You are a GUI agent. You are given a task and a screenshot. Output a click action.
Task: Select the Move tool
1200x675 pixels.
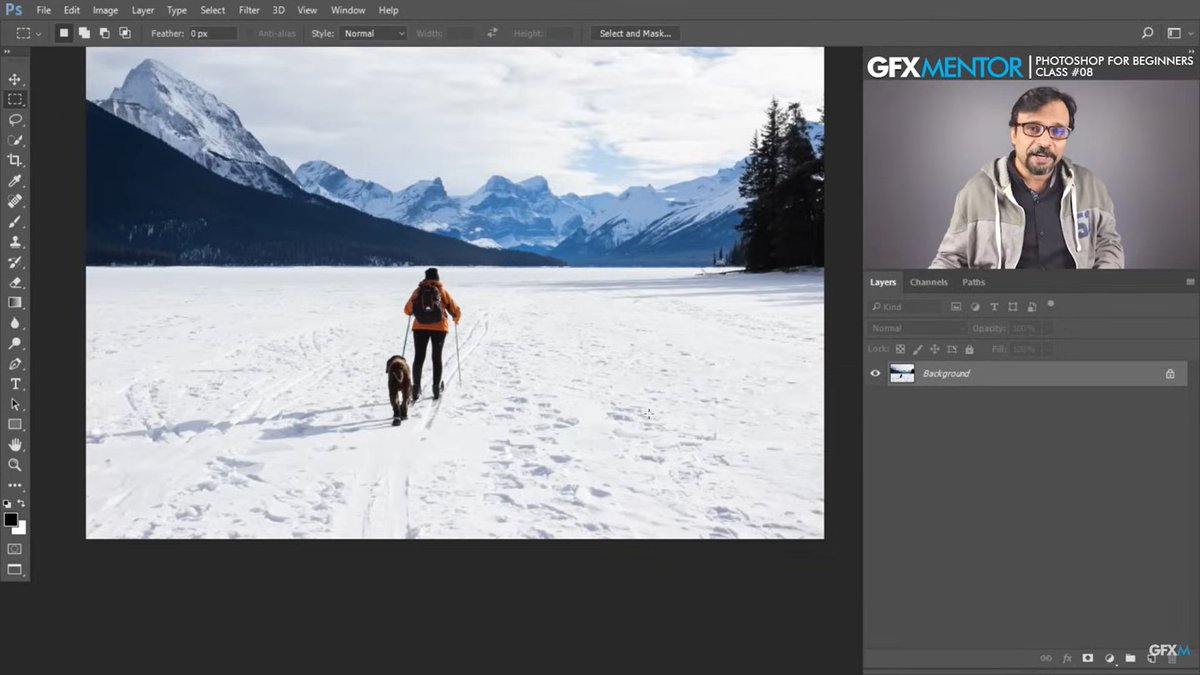coord(15,79)
